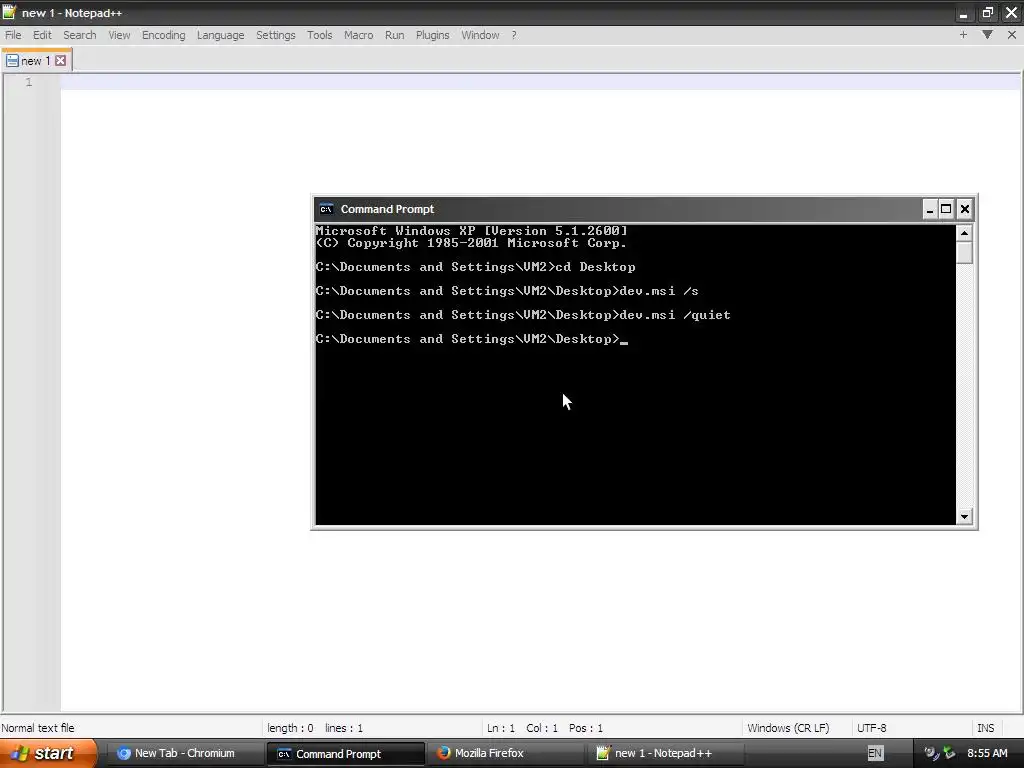Click line number 1 in the margin
This screenshot has width=1024, height=768.
(29, 82)
